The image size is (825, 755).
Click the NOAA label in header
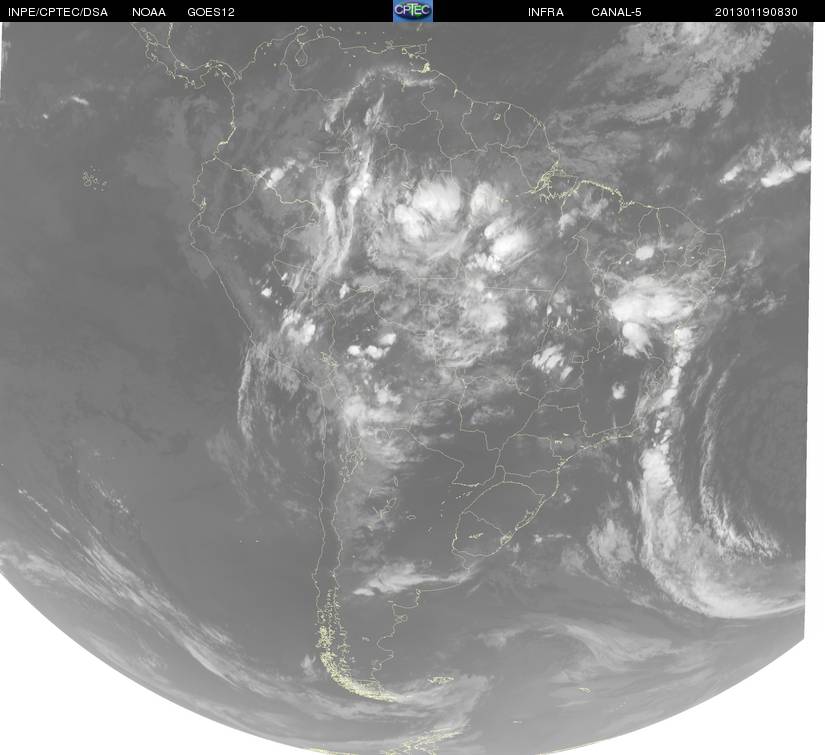[149, 12]
